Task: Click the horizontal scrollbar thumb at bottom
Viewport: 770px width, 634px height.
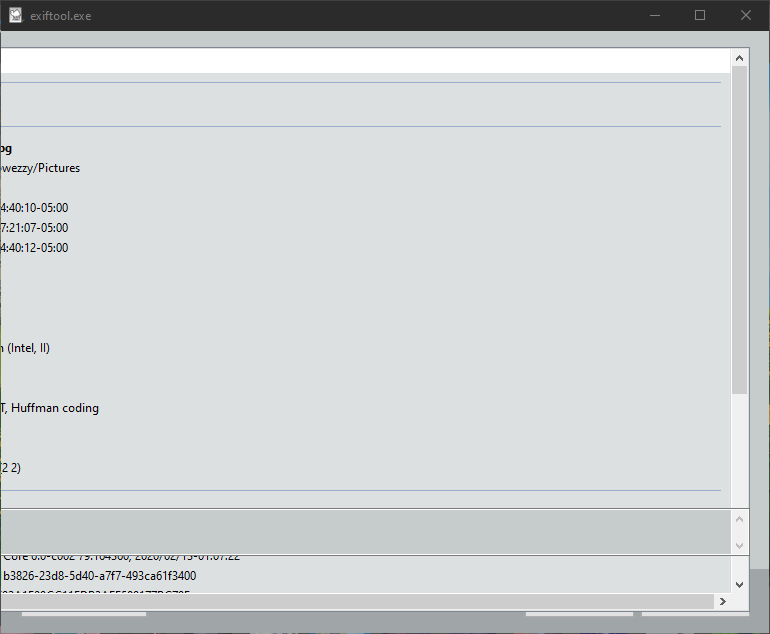Action: pyautogui.click(x=357, y=601)
